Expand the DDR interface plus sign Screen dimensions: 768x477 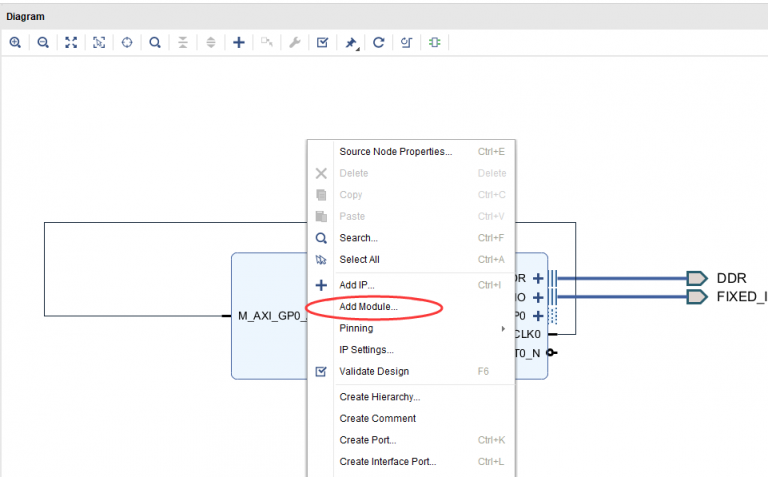pos(538,278)
